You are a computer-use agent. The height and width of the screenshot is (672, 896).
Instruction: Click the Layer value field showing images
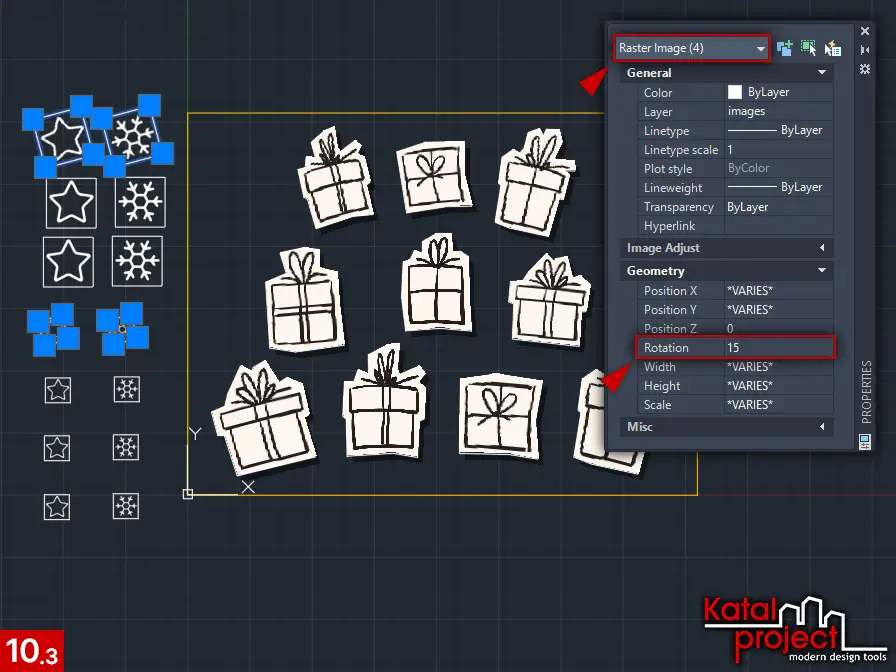click(x=778, y=112)
